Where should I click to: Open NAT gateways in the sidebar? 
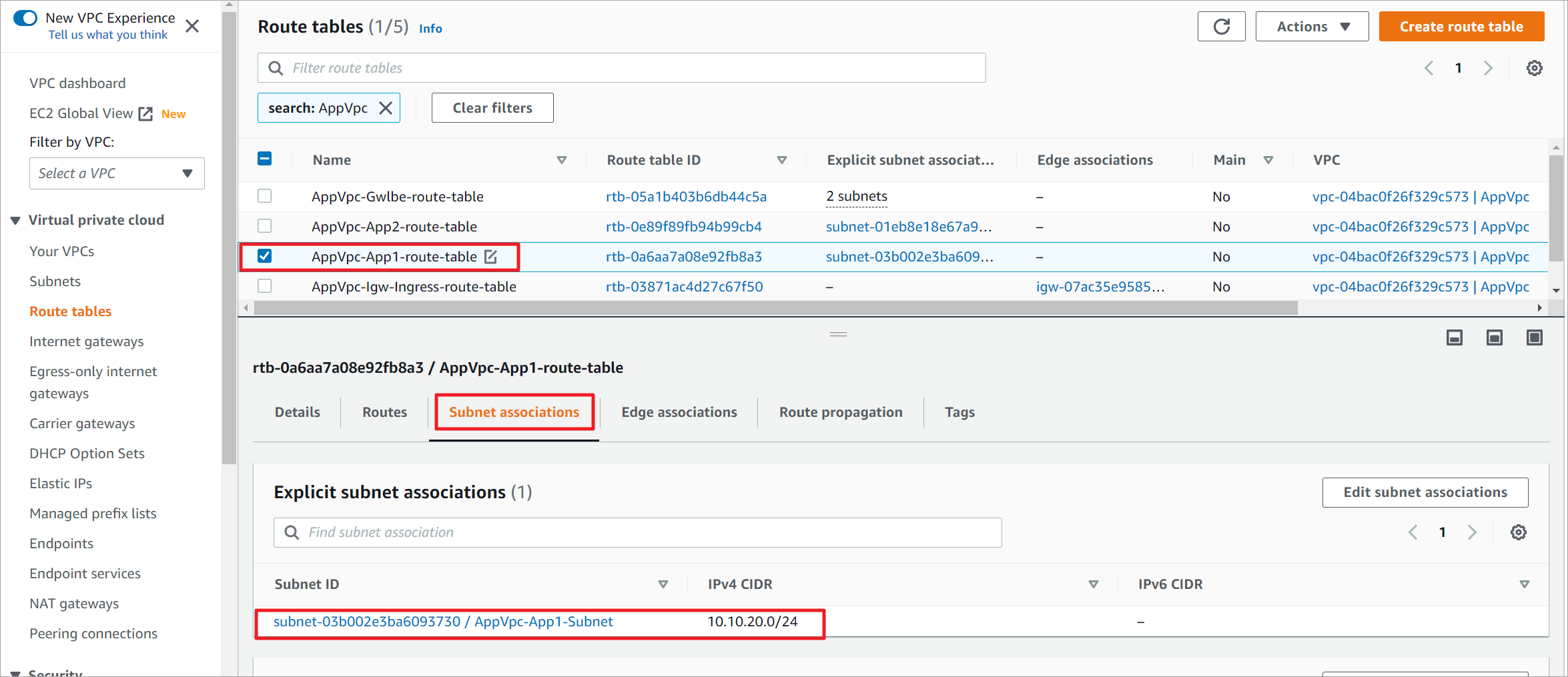(x=74, y=604)
